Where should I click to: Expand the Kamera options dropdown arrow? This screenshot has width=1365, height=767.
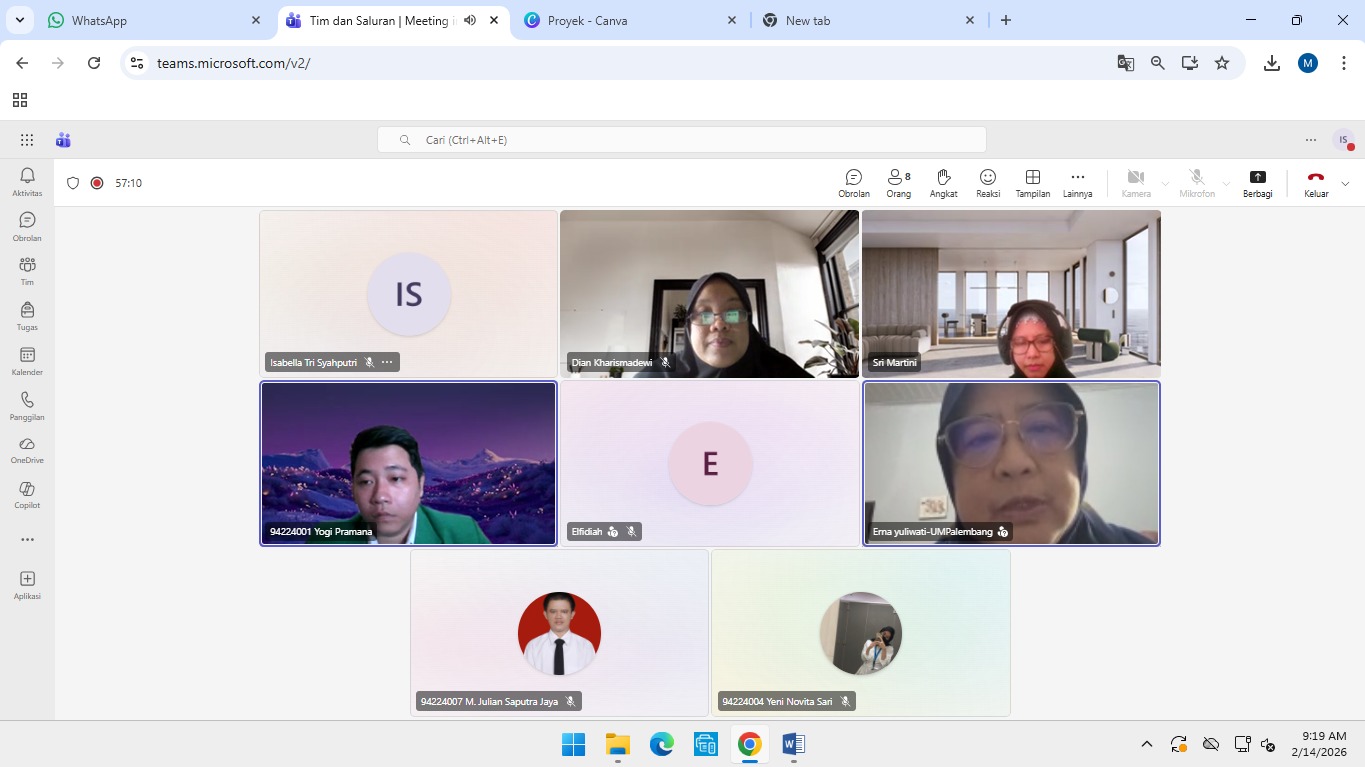1165,184
